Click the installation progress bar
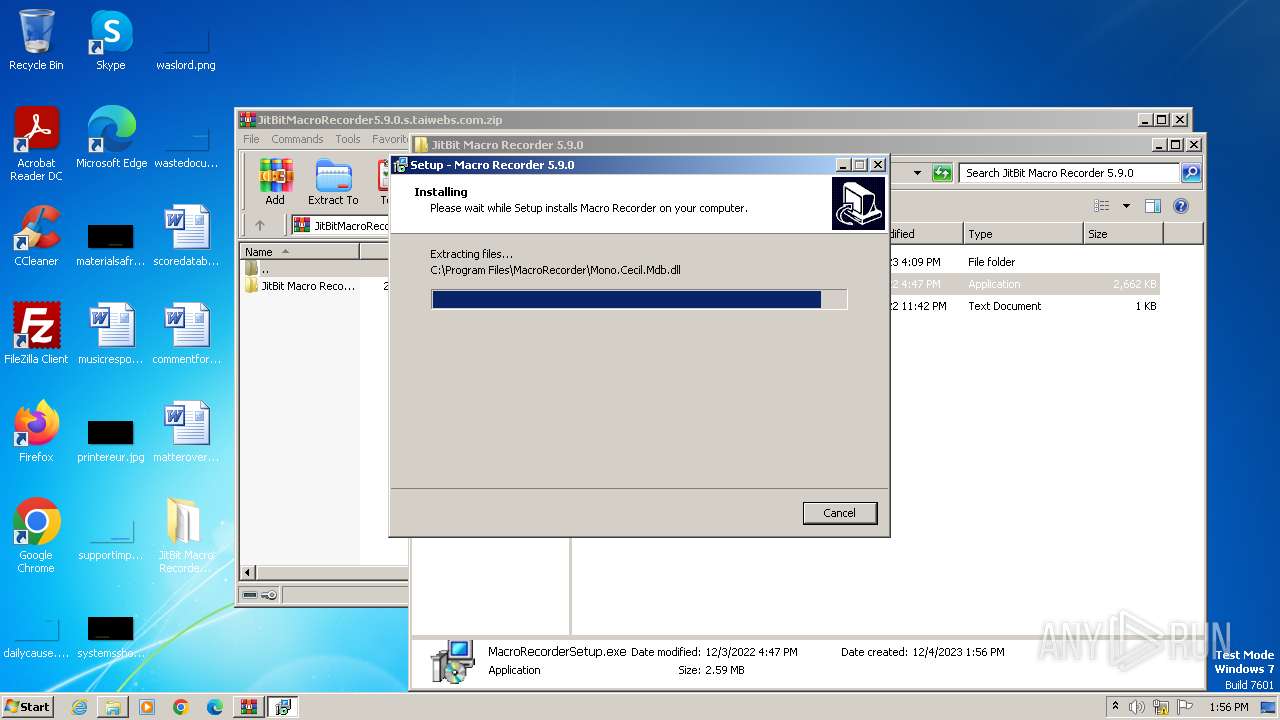1280x720 pixels. click(x=639, y=299)
